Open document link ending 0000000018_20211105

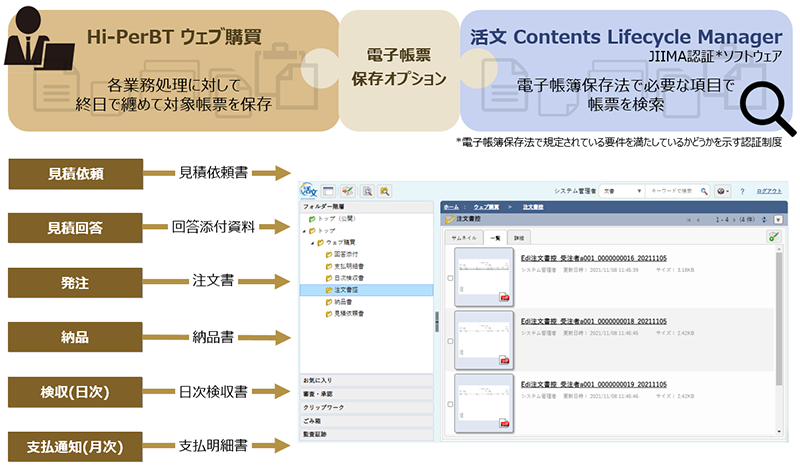[594, 321]
